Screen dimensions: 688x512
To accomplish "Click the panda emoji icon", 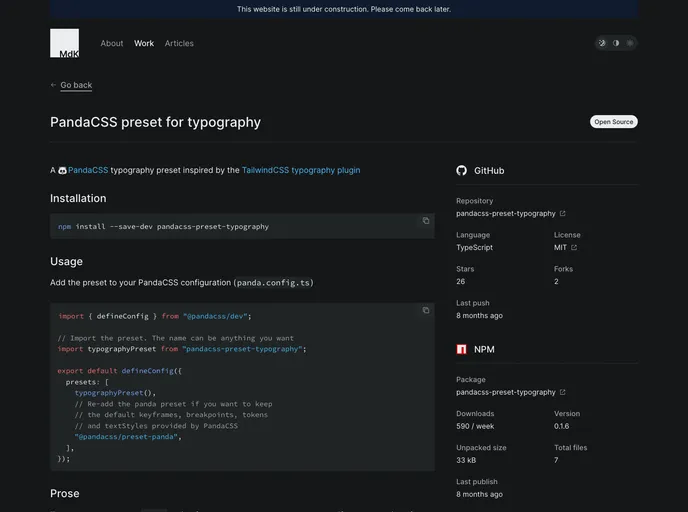I will pyautogui.click(x=62, y=170).
